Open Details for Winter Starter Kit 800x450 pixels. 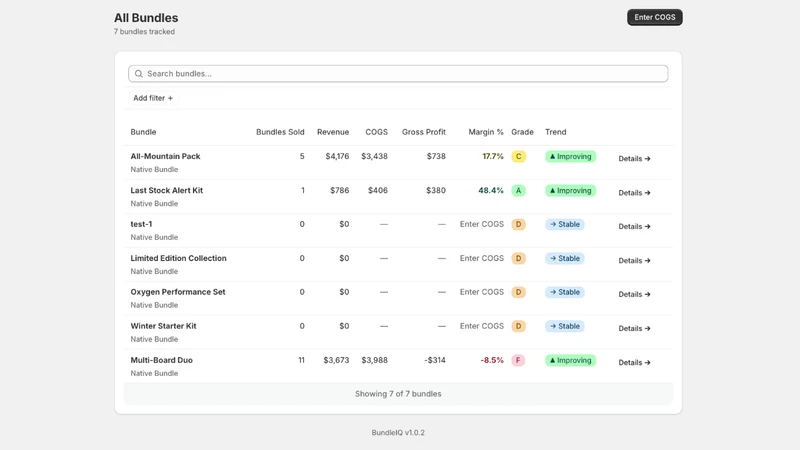[634, 329]
